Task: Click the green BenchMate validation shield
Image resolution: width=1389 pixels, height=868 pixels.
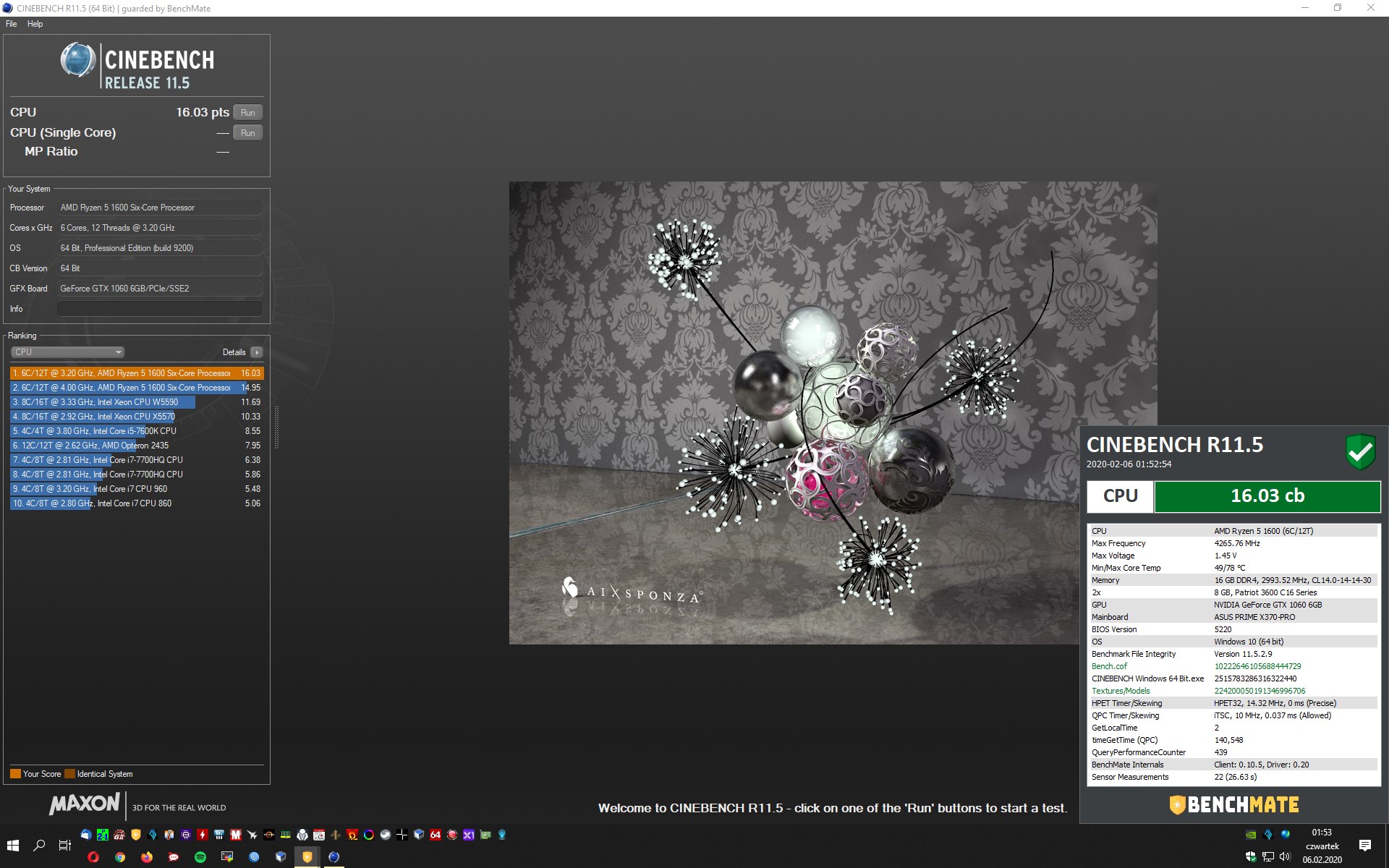Action: tap(1360, 452)
